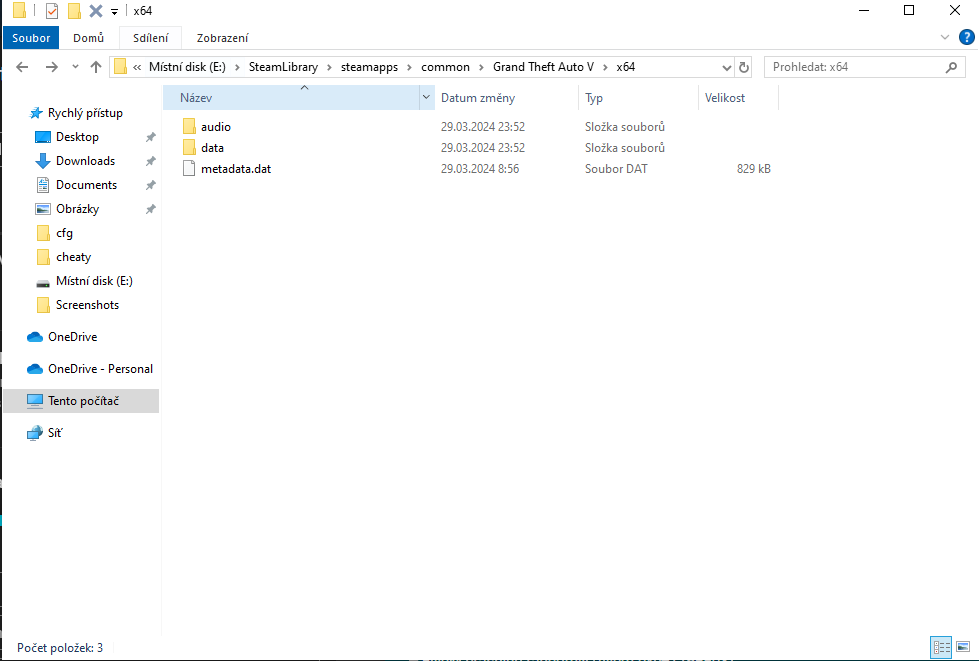Collapse the ribbon with the chevron arrow
979x661 pixels.
point(946,37)
